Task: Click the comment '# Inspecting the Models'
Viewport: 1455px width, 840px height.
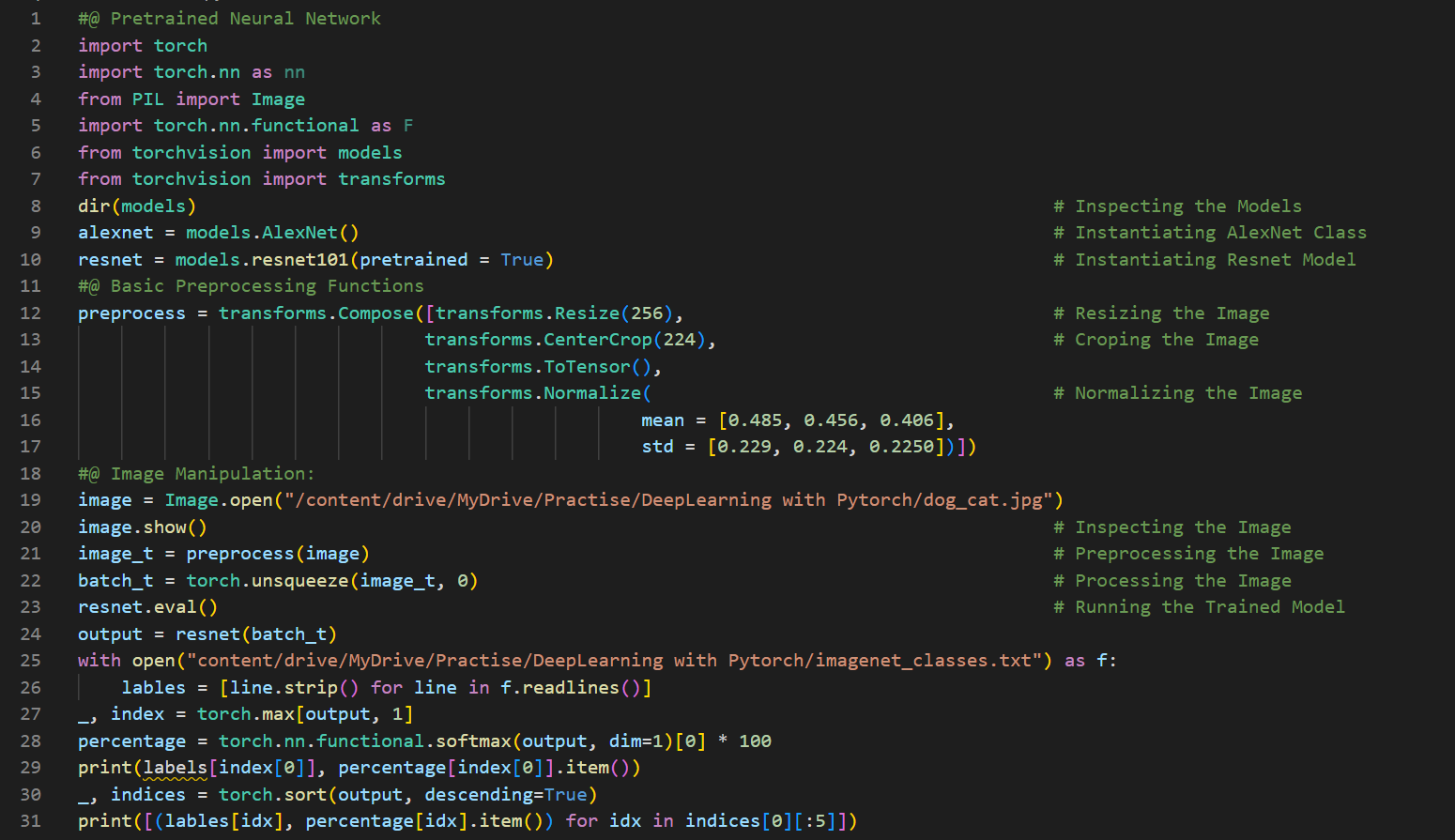Action: point(1177,206)
